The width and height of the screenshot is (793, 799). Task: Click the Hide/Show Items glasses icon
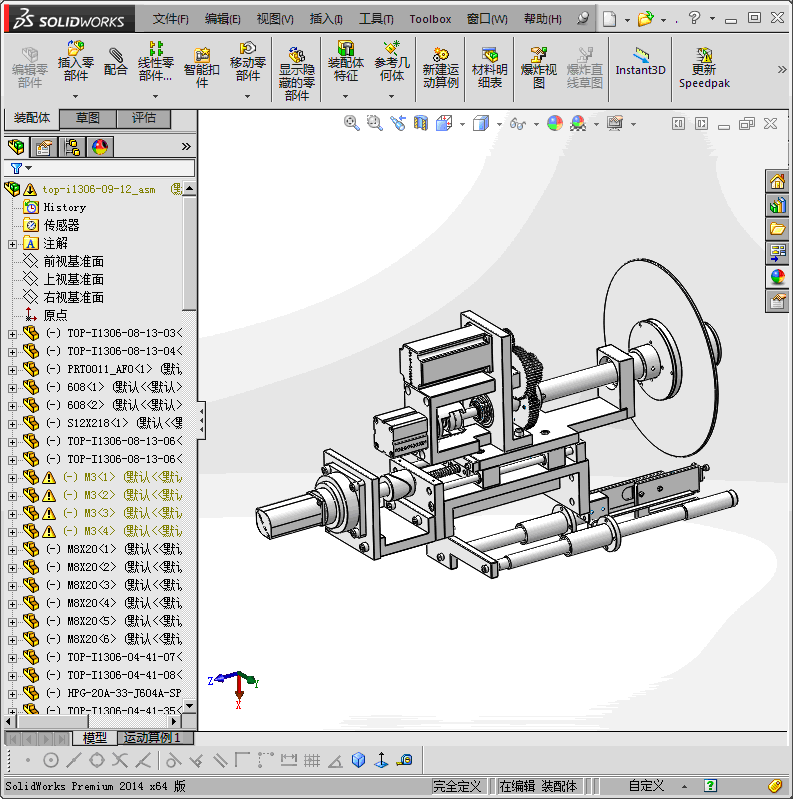tap(518, 123)
